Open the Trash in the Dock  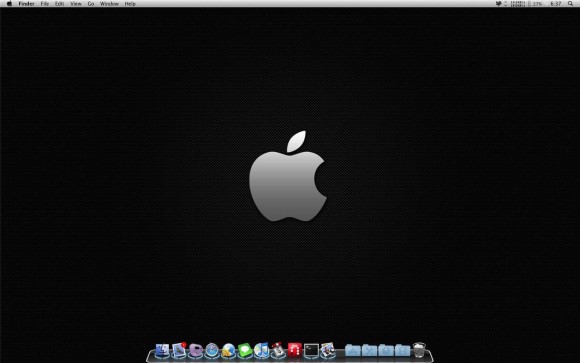point(419,350)
